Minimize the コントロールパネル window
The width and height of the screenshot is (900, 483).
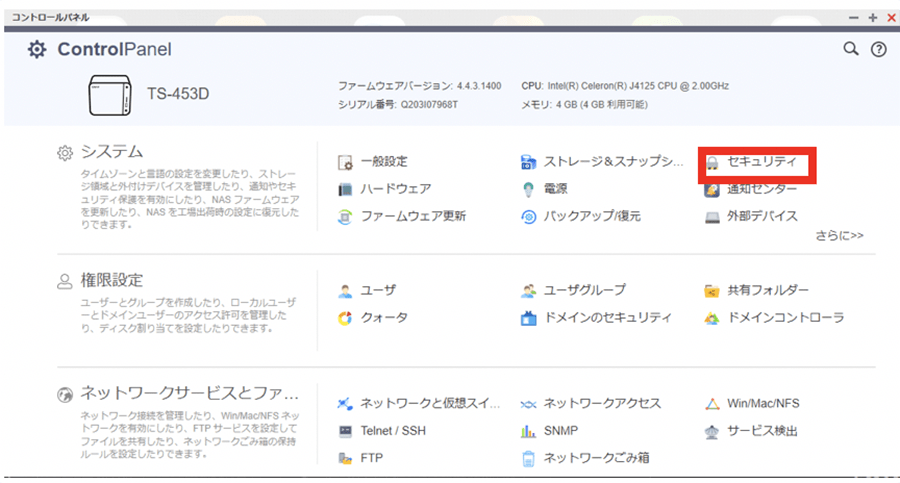pyautogui.click(x=854, y=18)
